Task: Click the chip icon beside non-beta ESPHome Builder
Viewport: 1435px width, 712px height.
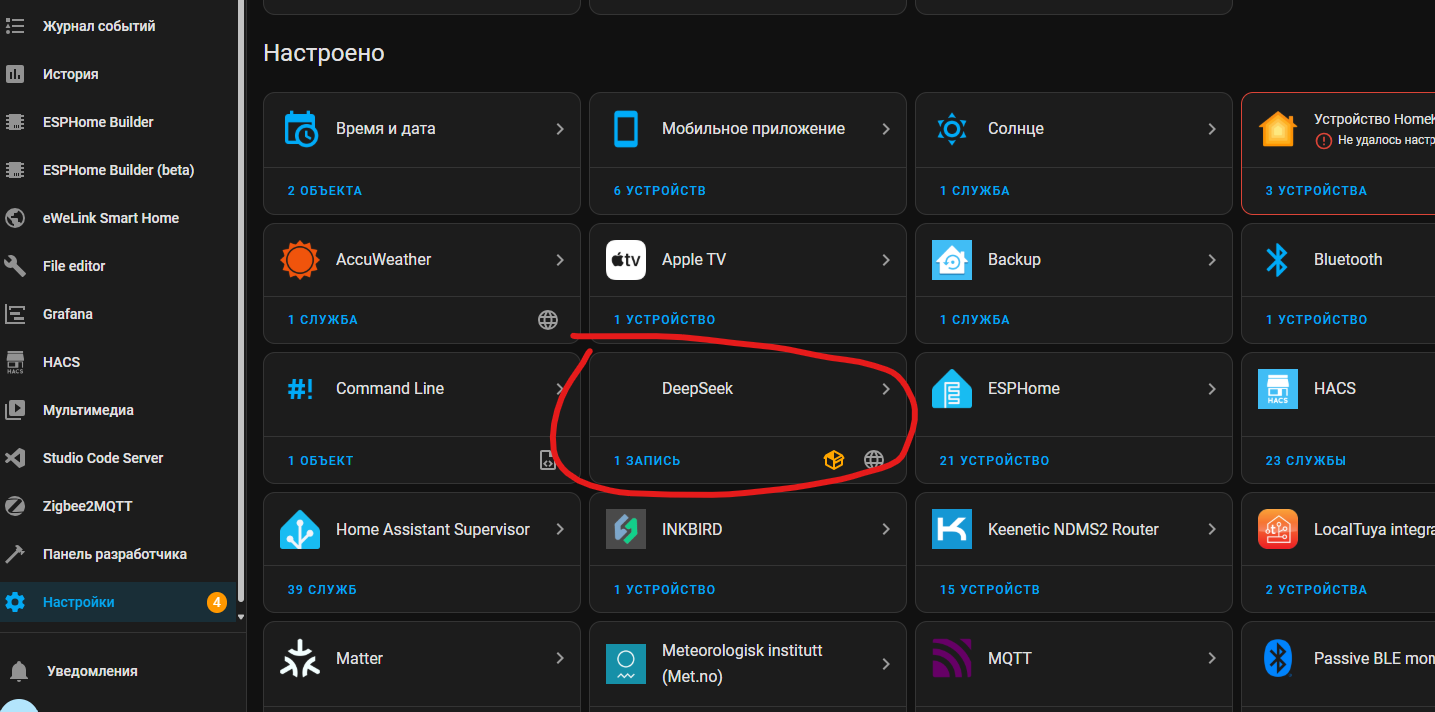Action: (x=15, y=122)
